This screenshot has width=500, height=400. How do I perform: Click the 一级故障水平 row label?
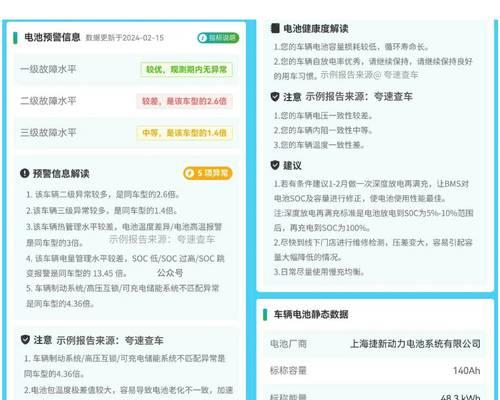48,69
